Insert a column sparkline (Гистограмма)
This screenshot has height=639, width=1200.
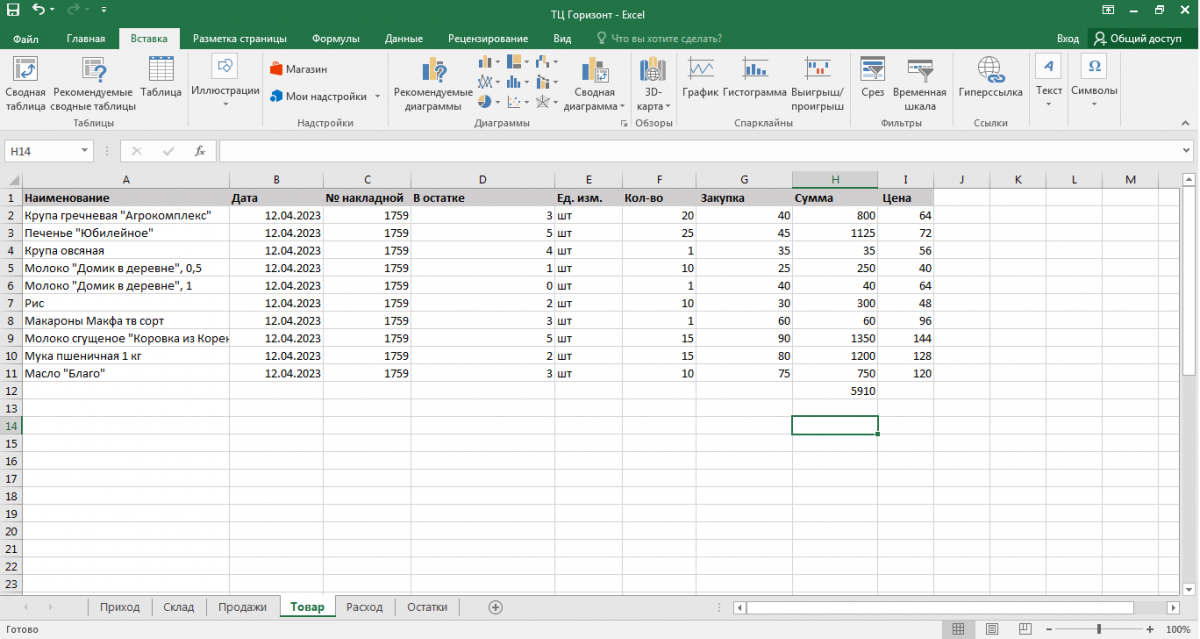(755, 78)
